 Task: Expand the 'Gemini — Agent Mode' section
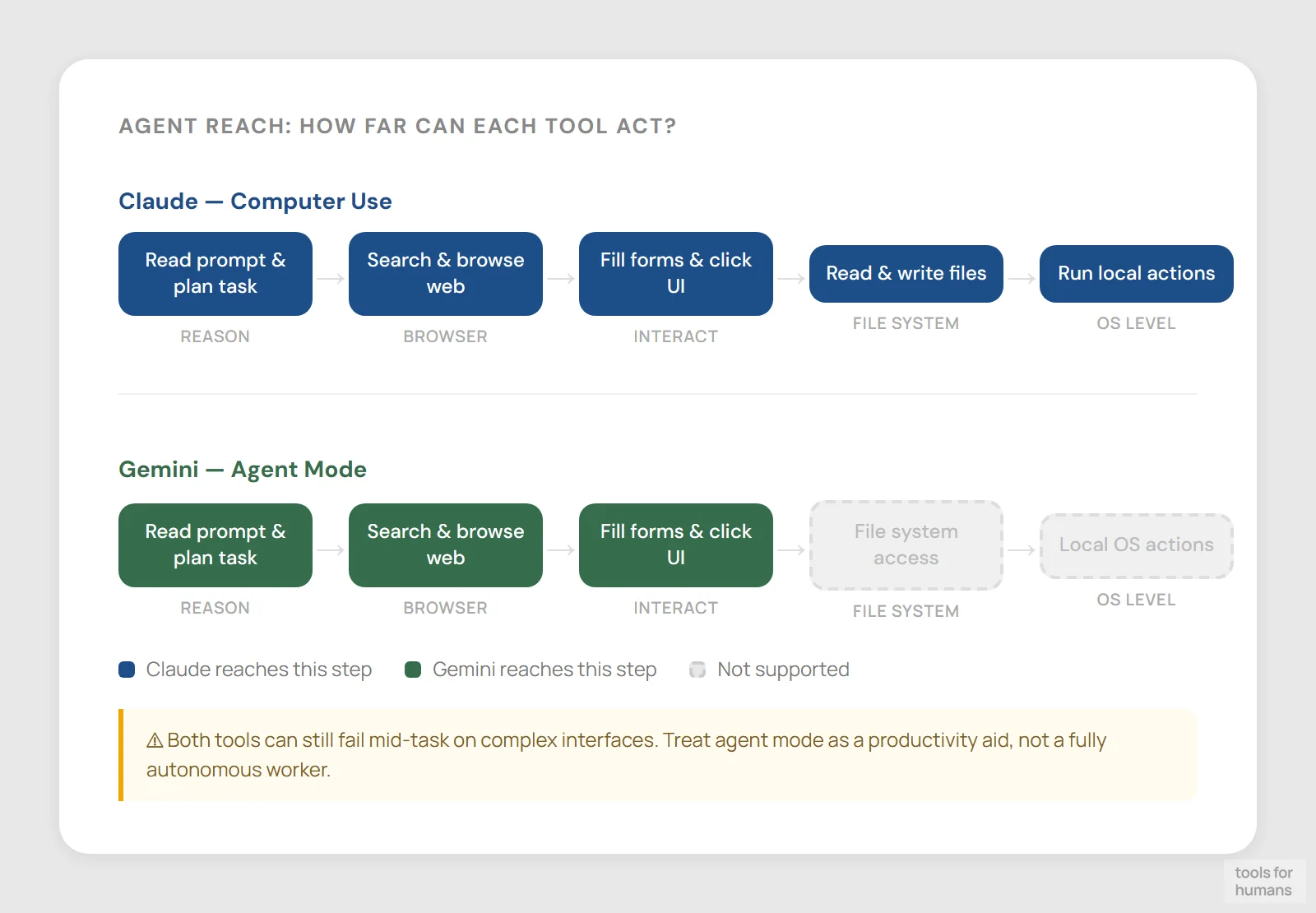(x=243, y=470)
